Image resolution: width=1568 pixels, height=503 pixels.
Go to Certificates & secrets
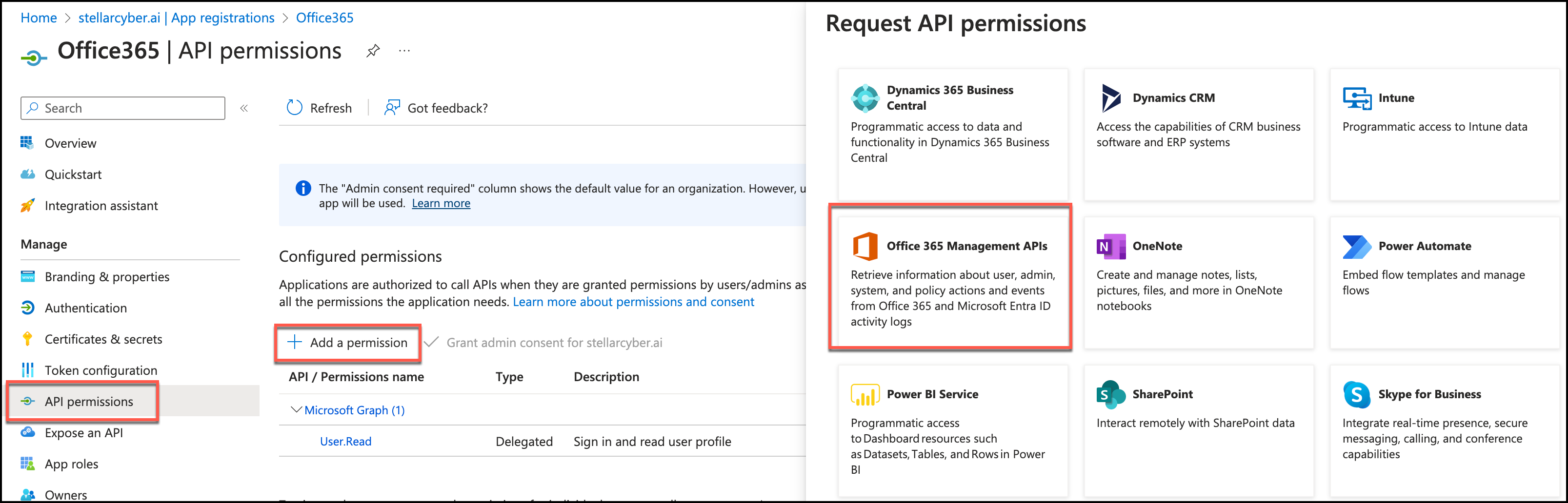pyautogui.click(x=103, y=339)
